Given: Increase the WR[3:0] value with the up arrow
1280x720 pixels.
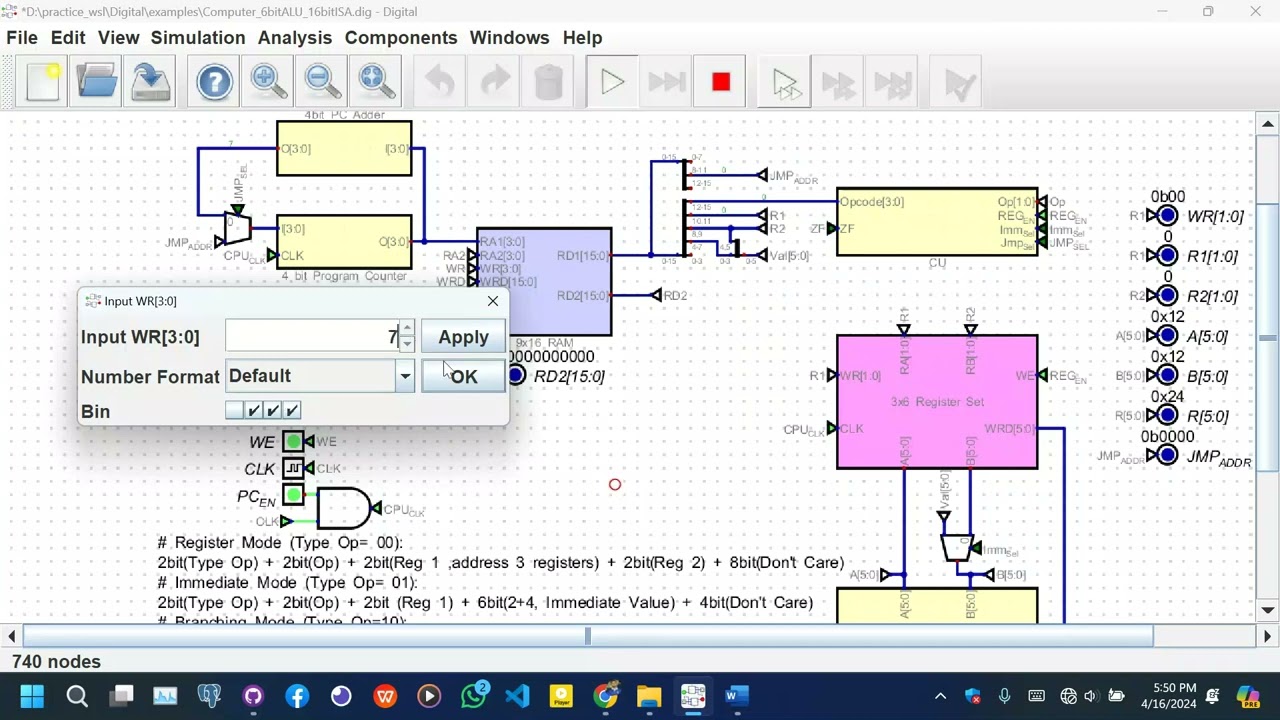Looking at the screenshot, I should coord(406,329).
